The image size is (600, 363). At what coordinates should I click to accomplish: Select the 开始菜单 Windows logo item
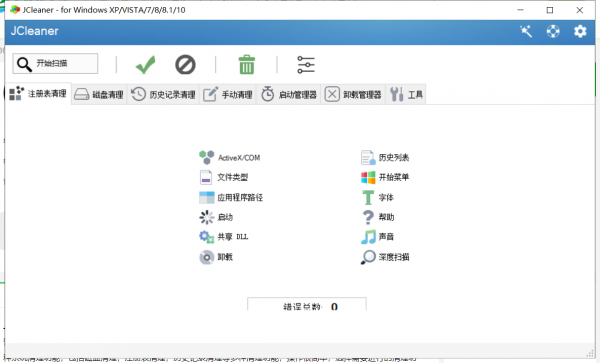385,177
